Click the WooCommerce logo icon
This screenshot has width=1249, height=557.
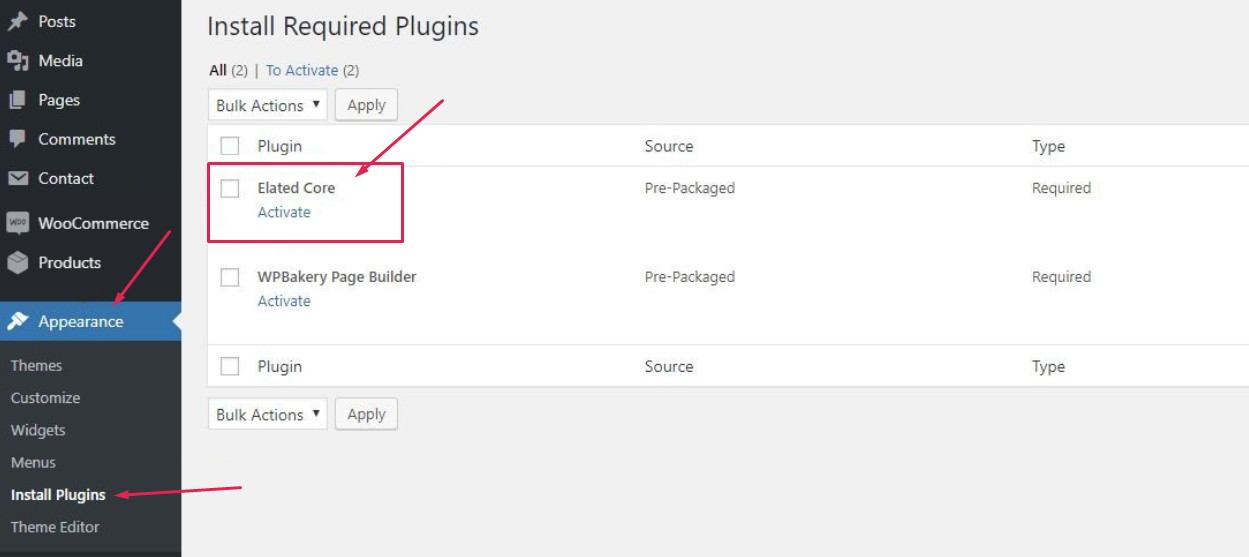17,223
